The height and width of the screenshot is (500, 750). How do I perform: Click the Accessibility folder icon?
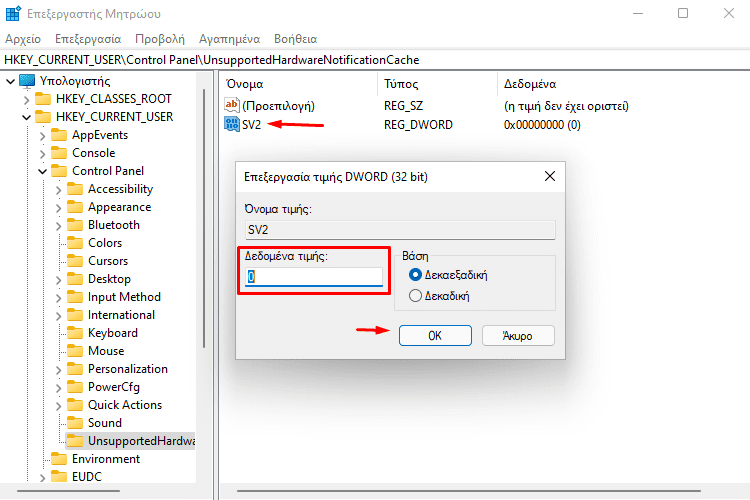(x=75, y=189)
